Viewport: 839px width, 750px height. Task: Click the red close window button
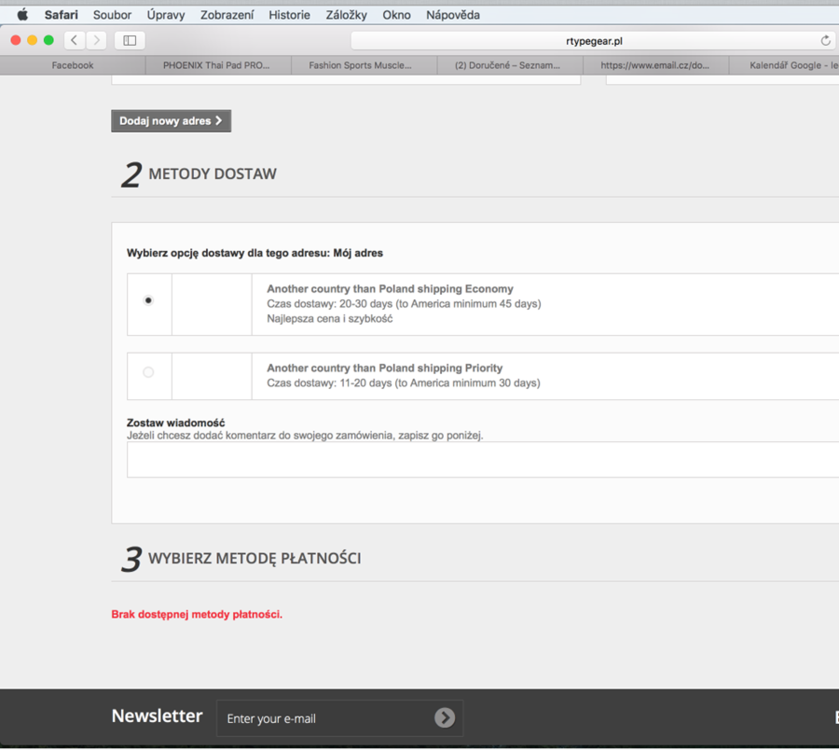tap(16, 40)
